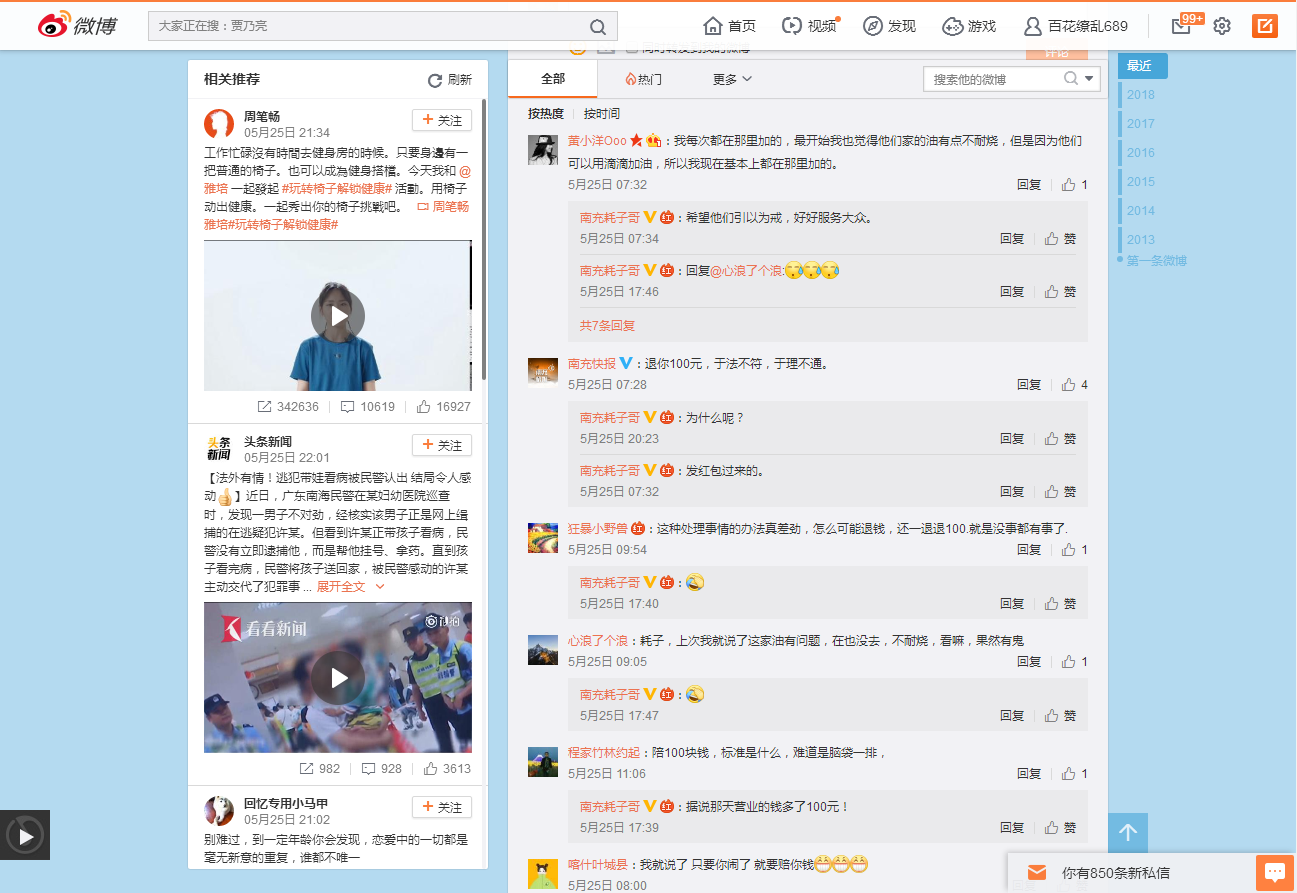Viewport: 1297px width, 893px height.
Task: Follow 周笔畅 with the 关注 button
Action: tap(442, 120)
